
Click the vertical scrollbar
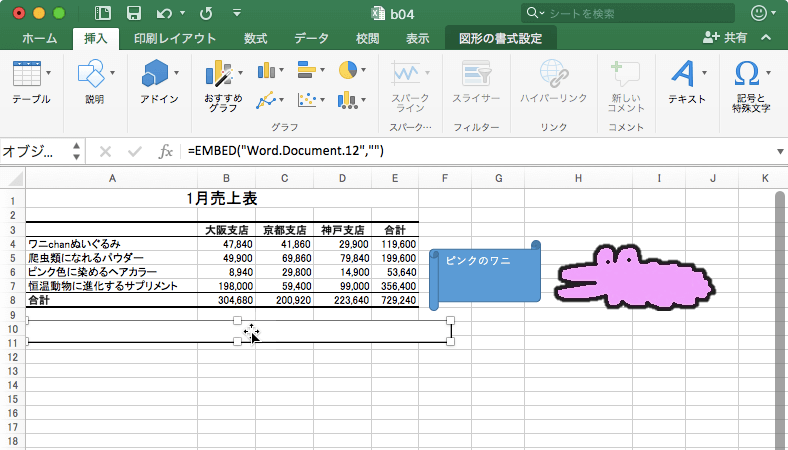point(780,320)
